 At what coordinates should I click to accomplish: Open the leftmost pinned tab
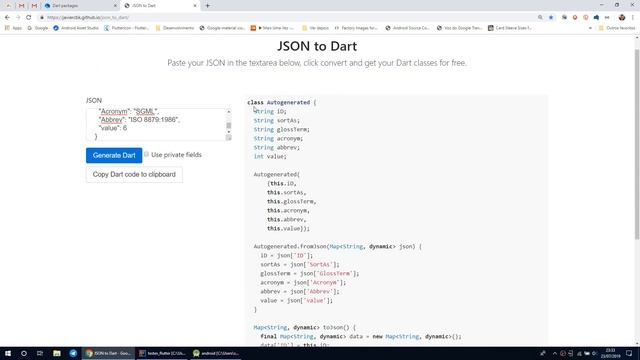pos(8,6)
